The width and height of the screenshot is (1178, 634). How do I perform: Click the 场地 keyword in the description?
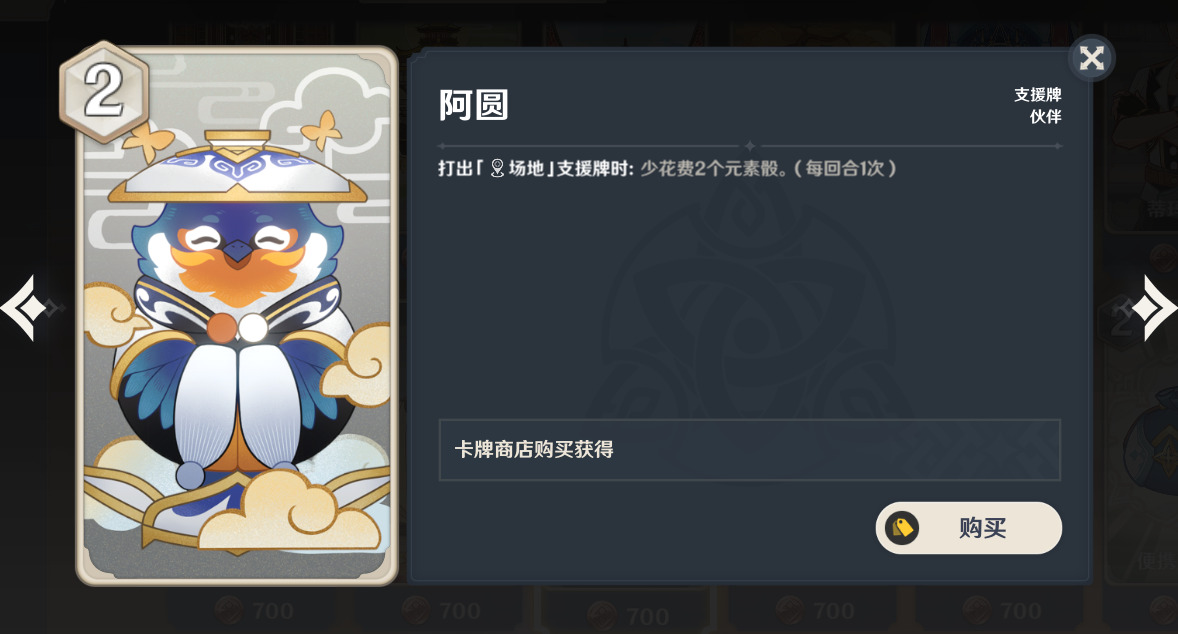click(x=526, y=168)
